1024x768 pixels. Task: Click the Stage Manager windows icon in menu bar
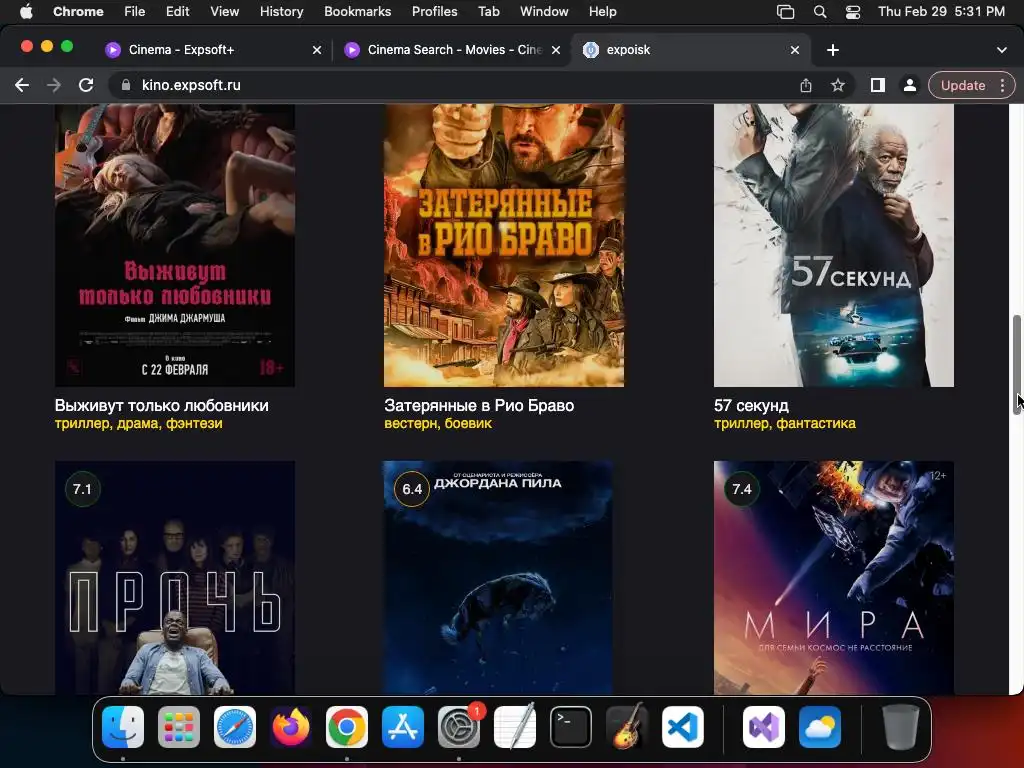click(x=786, y=12)
